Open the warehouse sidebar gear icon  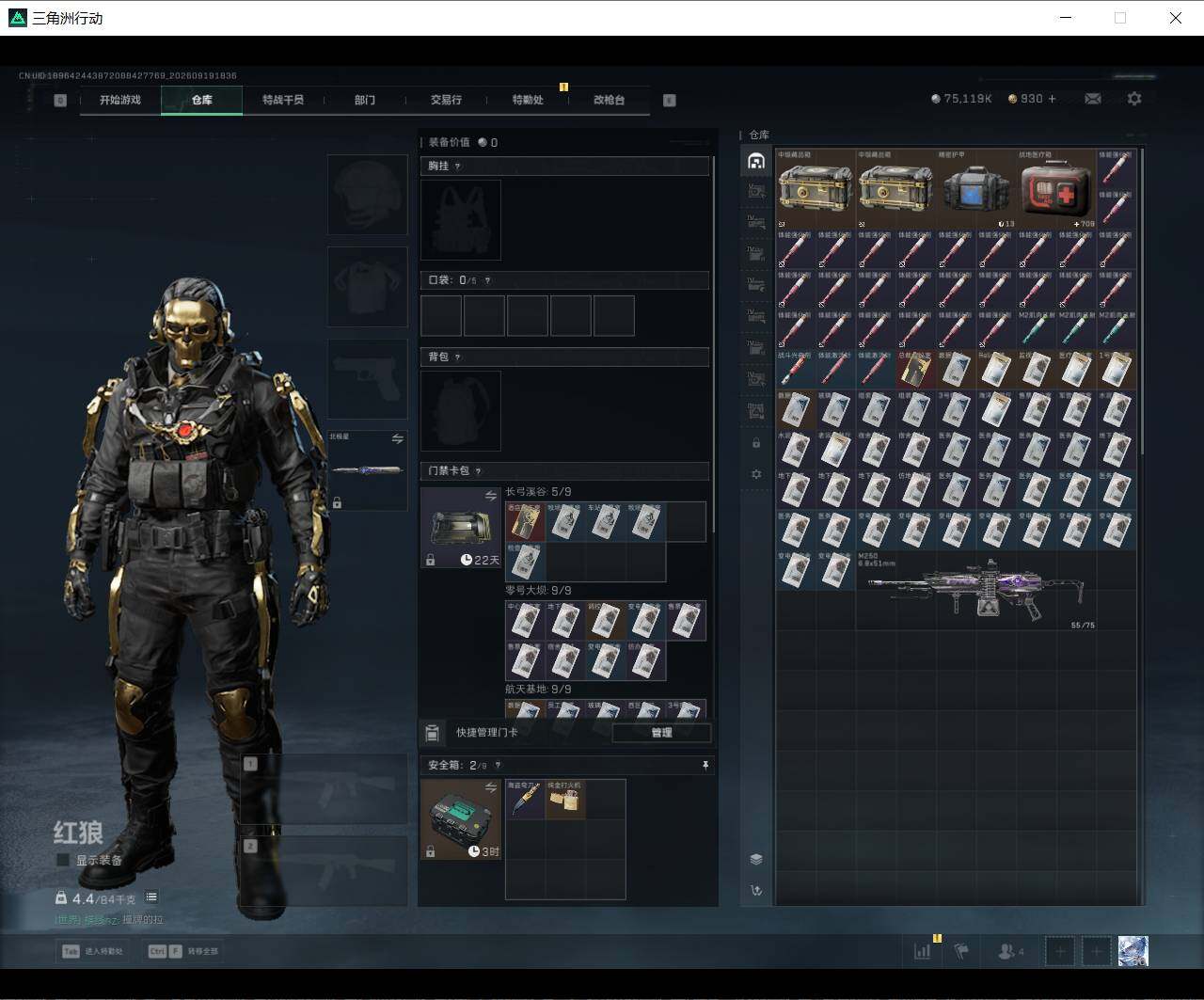point(756,474)
